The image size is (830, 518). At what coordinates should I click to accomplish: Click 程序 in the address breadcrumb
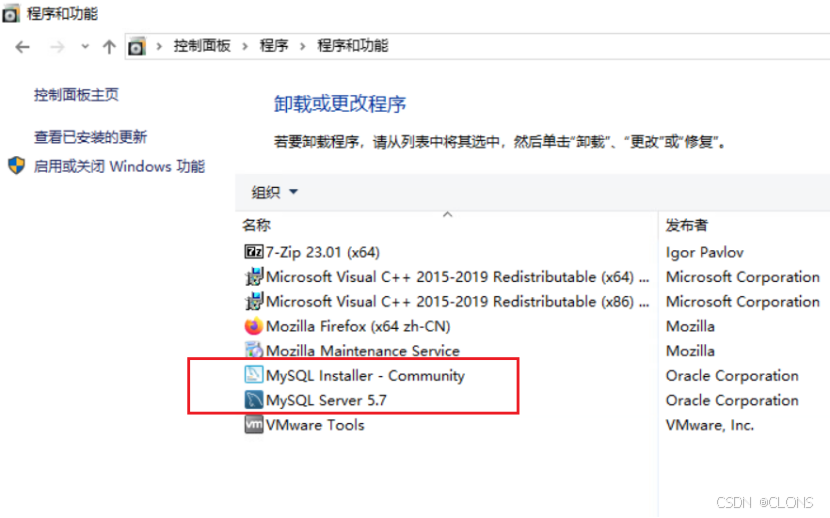[274, 46]
